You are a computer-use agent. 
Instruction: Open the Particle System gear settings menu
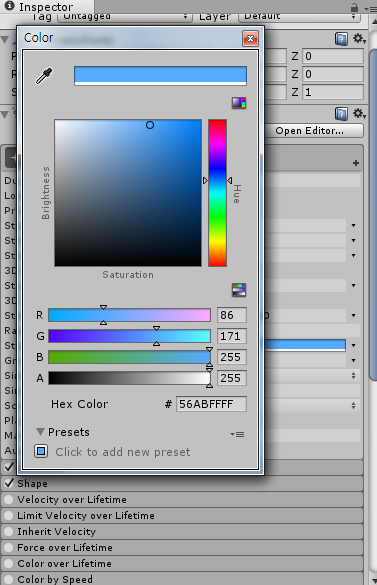[359, 113]
